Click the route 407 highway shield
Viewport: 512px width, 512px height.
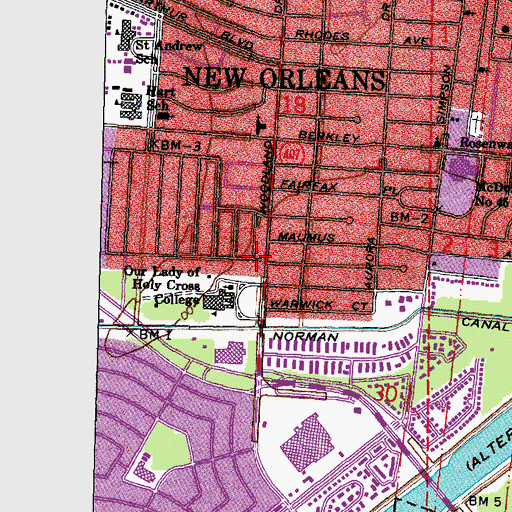(x=293, y=155)
